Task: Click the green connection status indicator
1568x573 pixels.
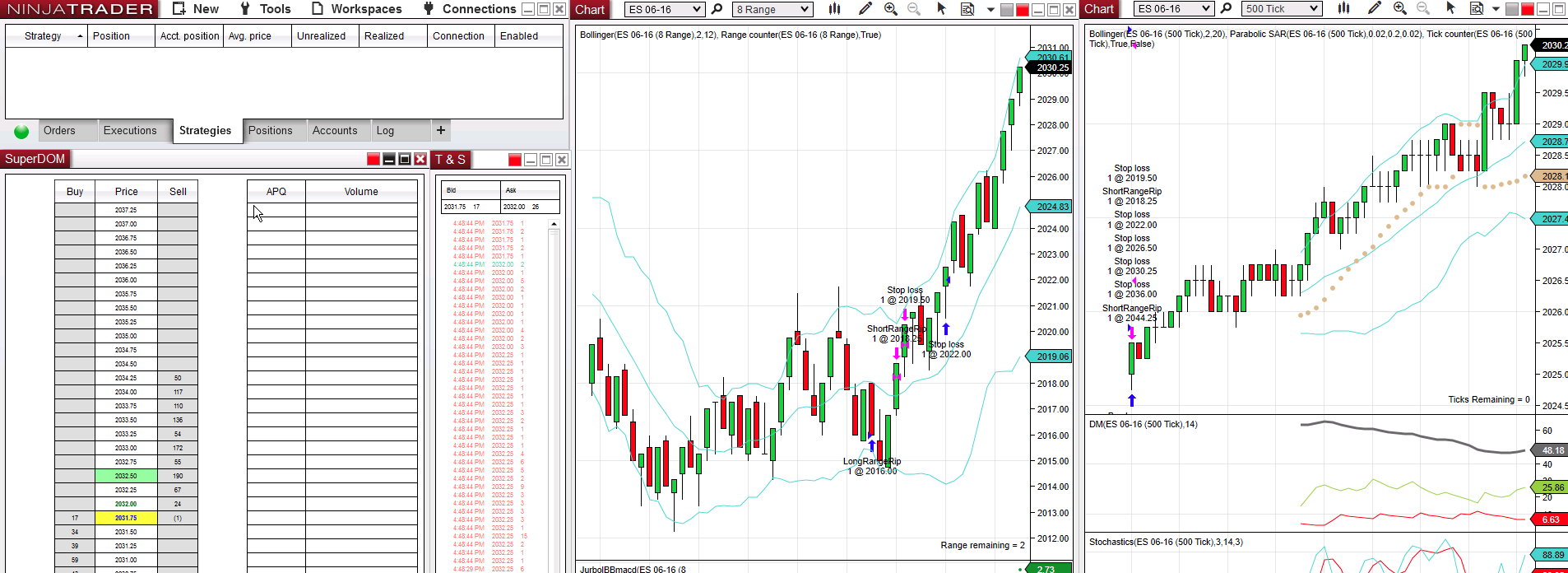Action: click(21, 131)
